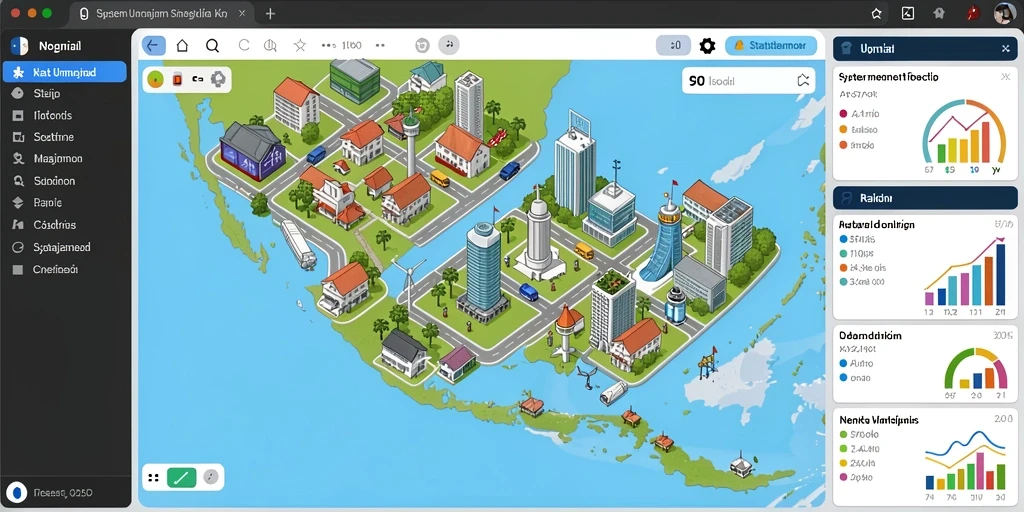Click the dark dotted round toolbar icon

coord(449,44)
